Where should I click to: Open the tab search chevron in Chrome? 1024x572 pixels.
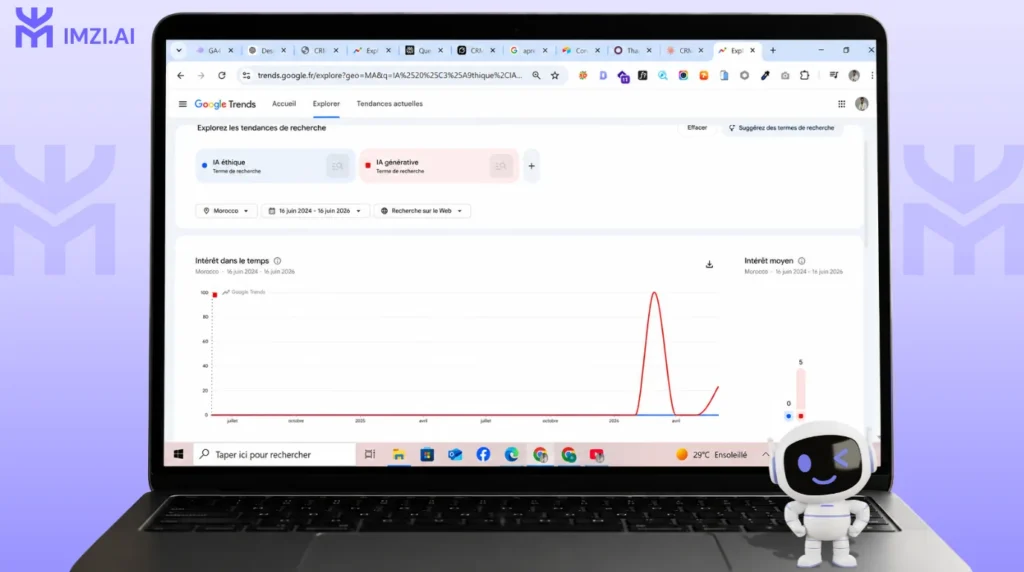179,50
